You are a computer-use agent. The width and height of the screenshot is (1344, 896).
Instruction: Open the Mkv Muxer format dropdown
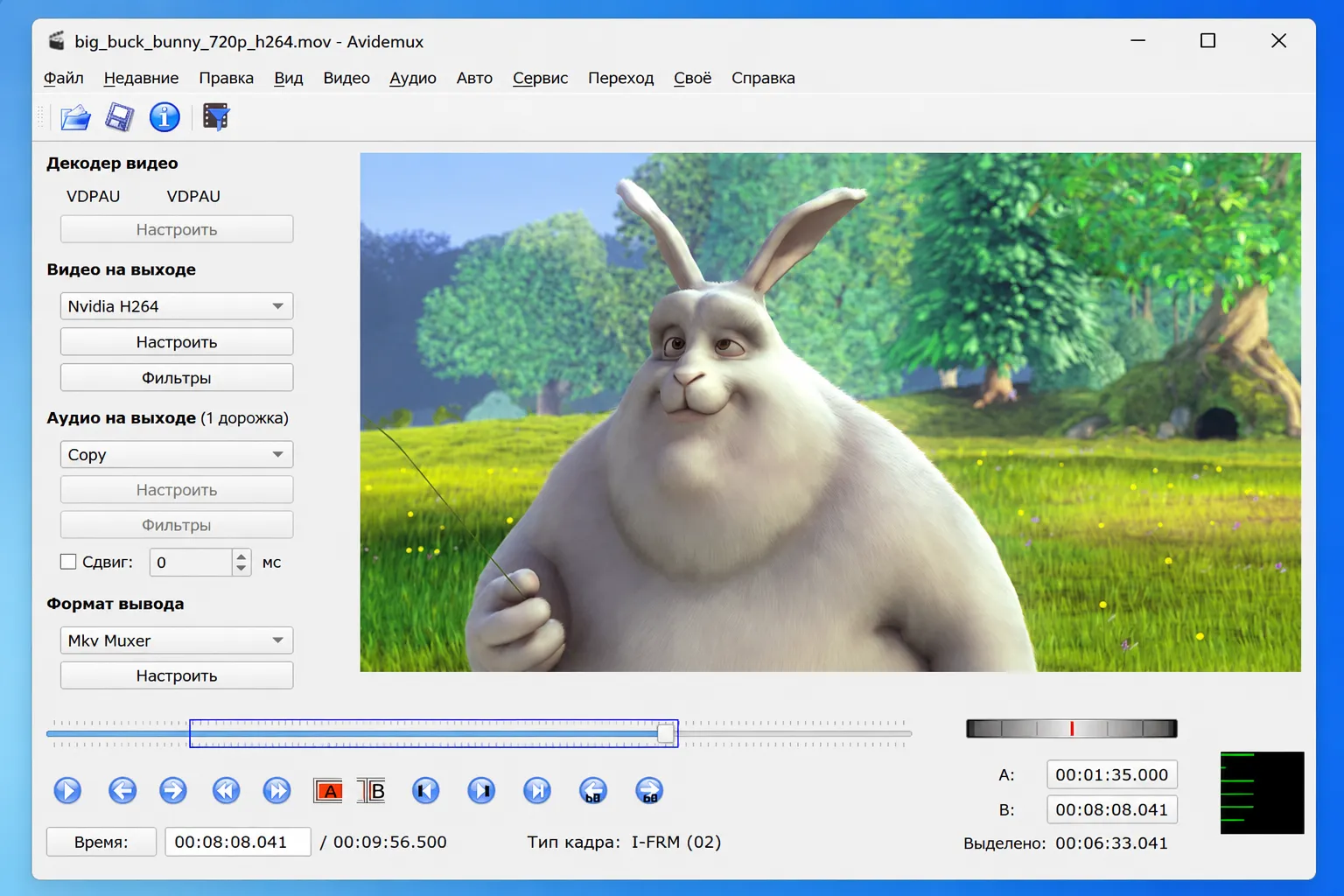(x=177, y=640)
